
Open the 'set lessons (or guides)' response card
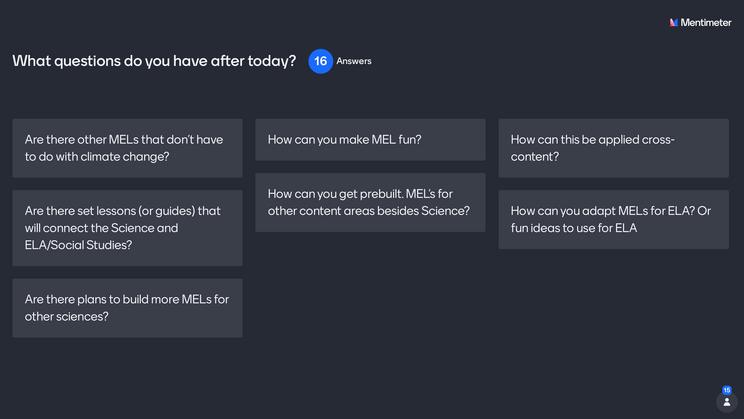127,228
